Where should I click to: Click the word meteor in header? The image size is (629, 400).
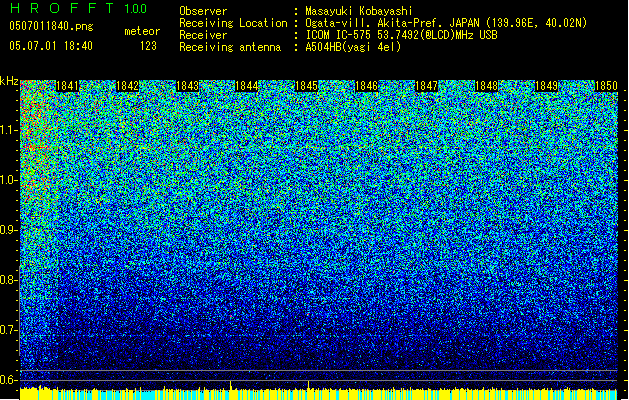(142, 31)
